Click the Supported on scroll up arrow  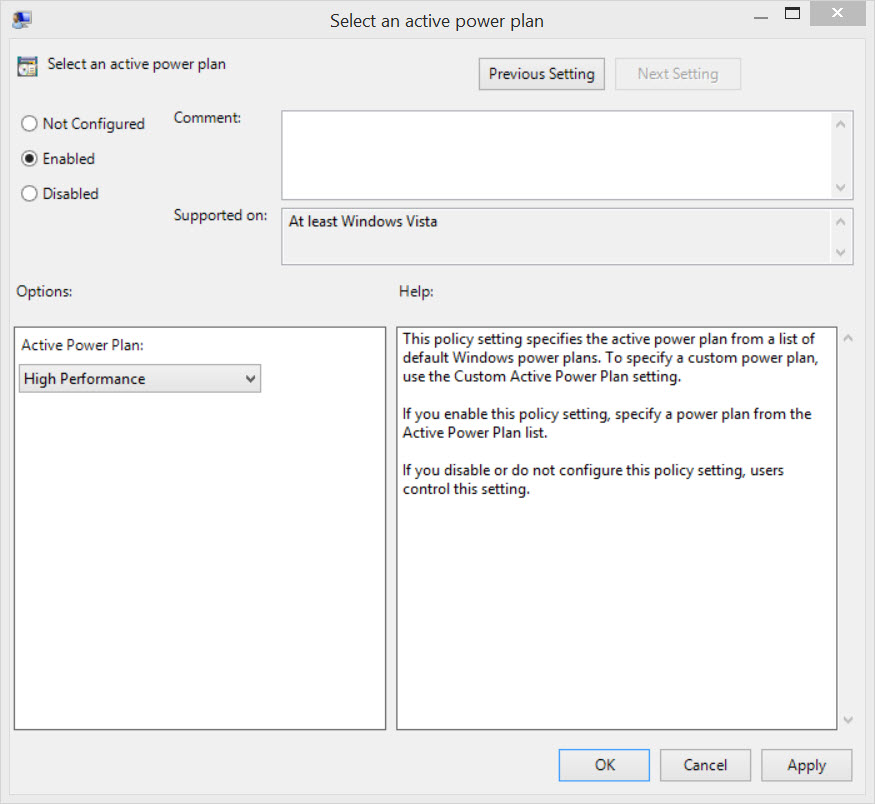pyautogui.click(x=841, y=222)
